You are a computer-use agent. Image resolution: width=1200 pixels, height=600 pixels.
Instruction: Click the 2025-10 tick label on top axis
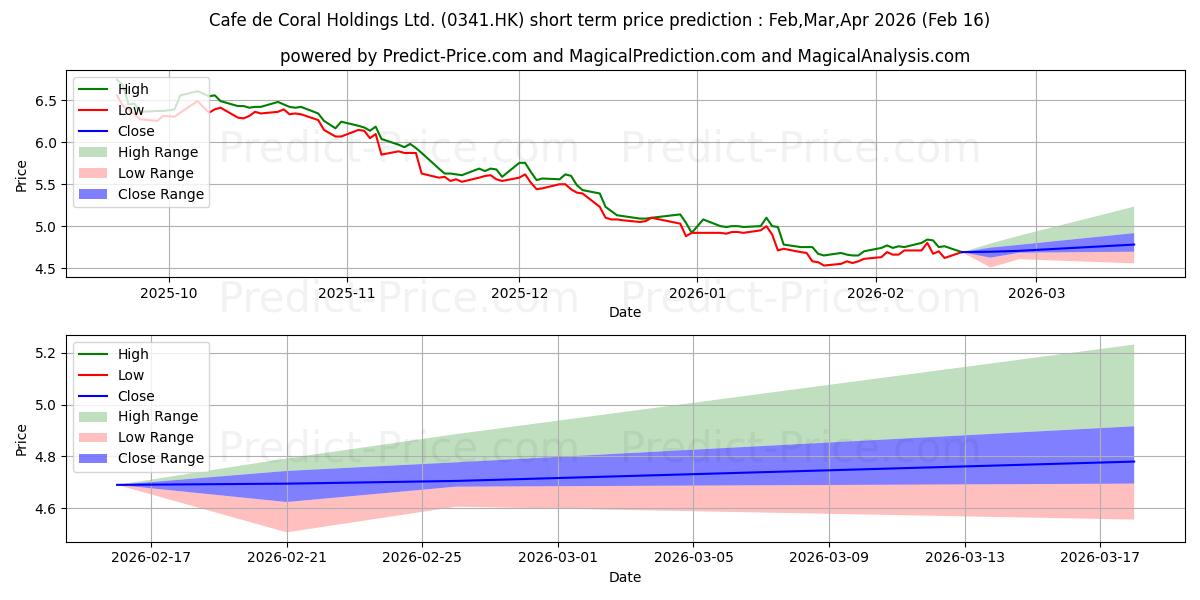[x=169, y=292]
